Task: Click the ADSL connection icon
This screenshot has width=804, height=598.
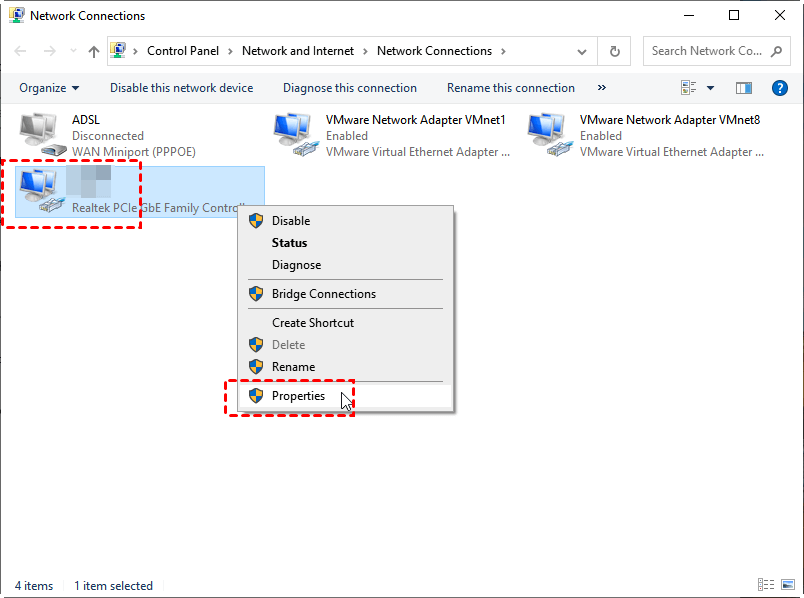Action: click(43, 134)
